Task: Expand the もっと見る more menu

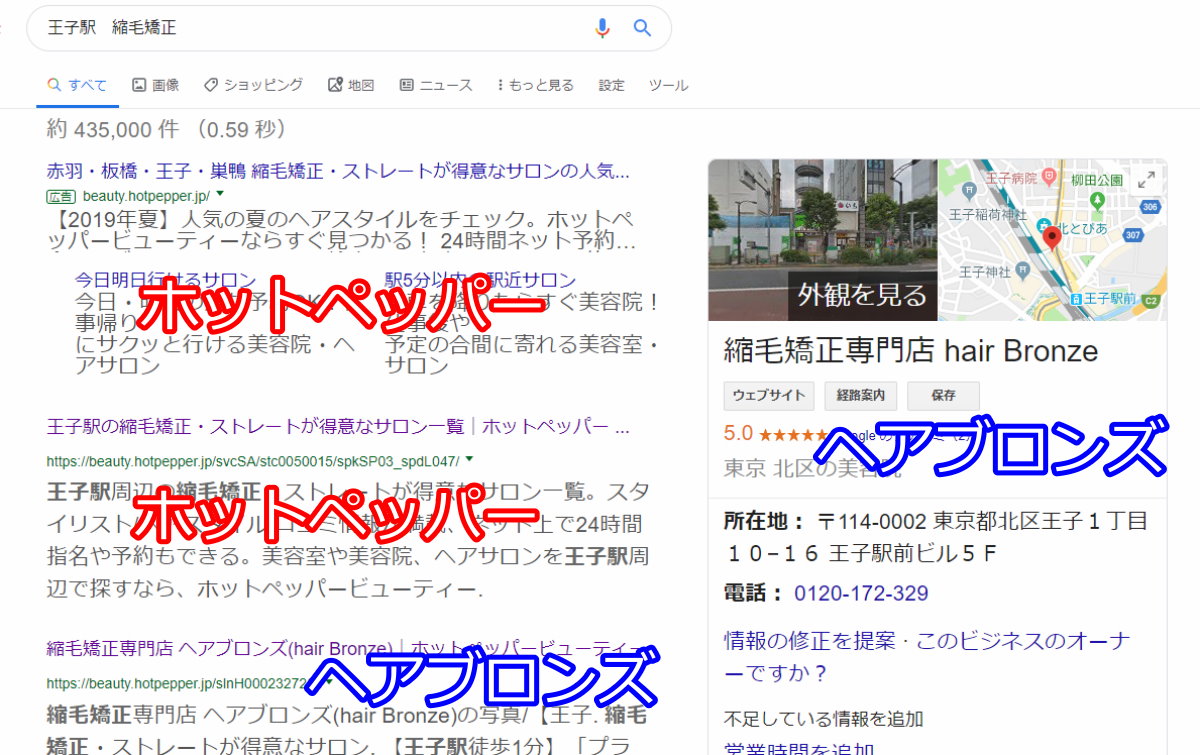Action: [x=535, y=86]
